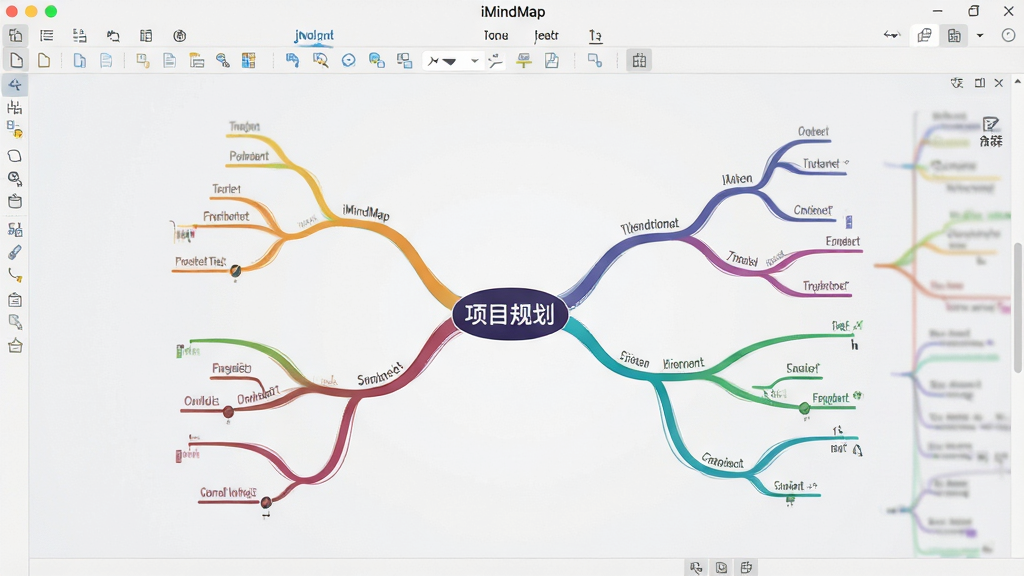Screen dimensions: 1024x576
Task: Click the first icon in the bottom status bar
Action: pos(696,567)
